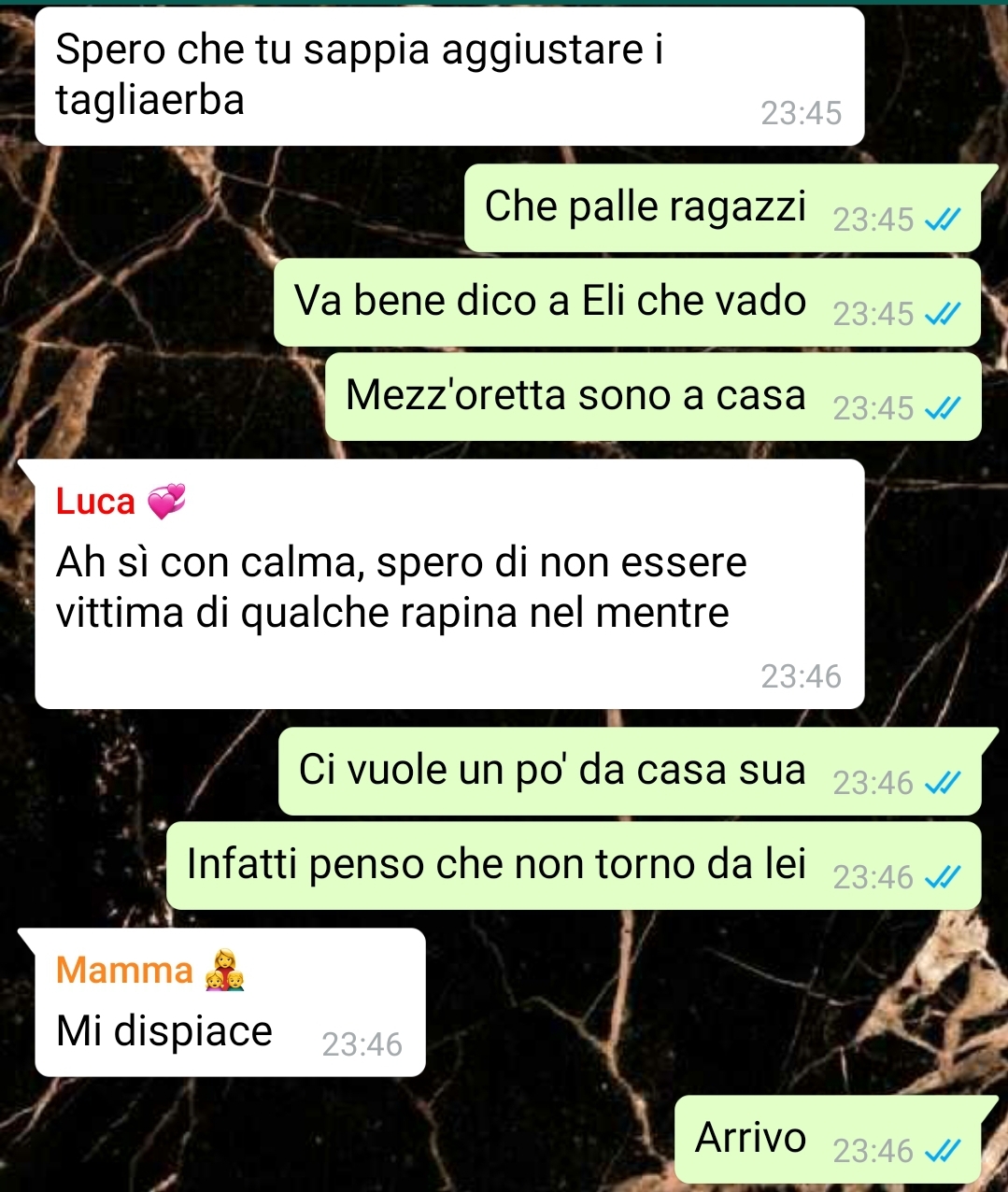Image resolution: width=1008 pixels, height=1192 pixels.
Task: Select 'Va bene dico a Eli che vado' bubble
Action: pyautogui.click(x=628, y=302)
